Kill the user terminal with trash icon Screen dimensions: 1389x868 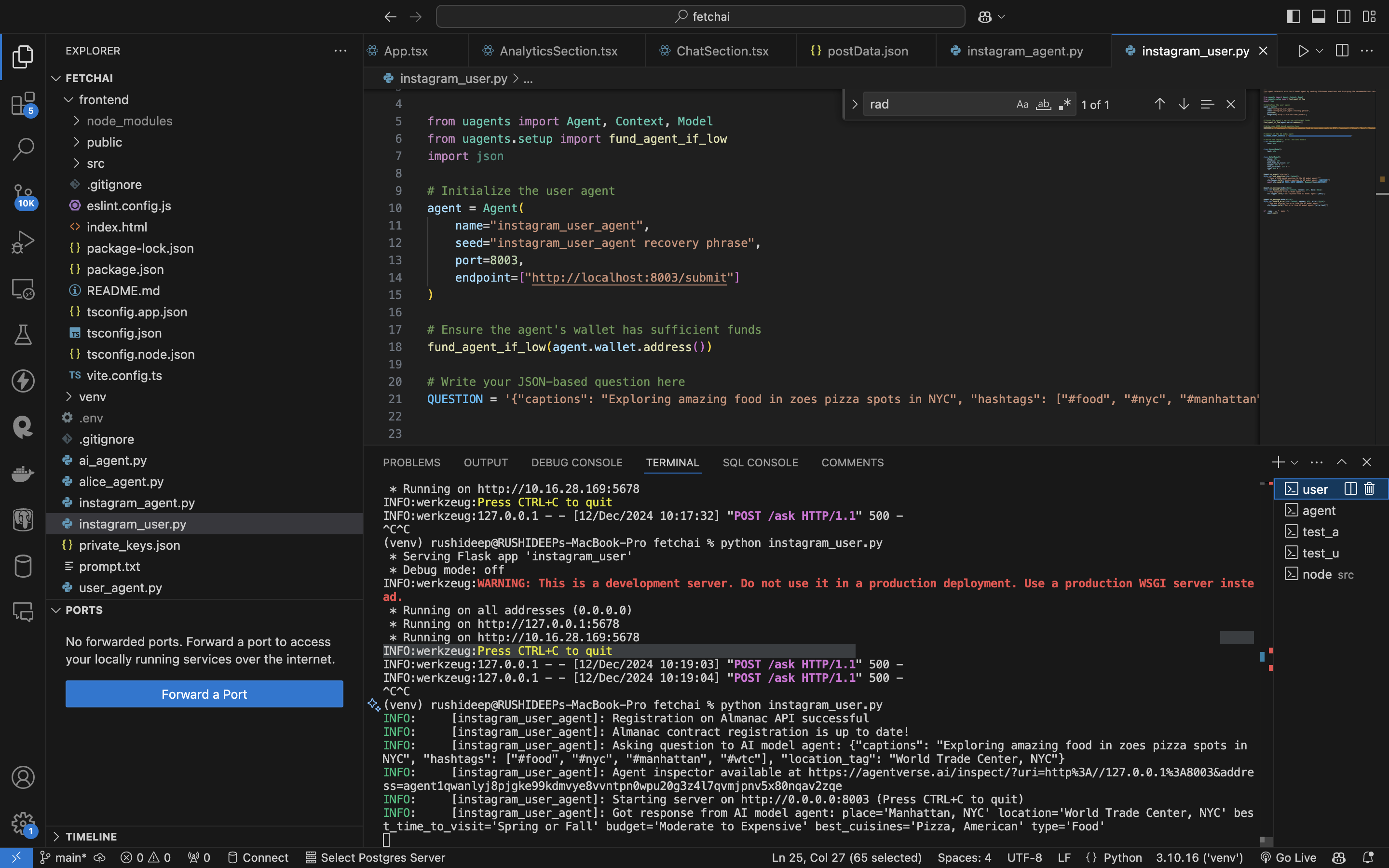tap(1370, 488)
